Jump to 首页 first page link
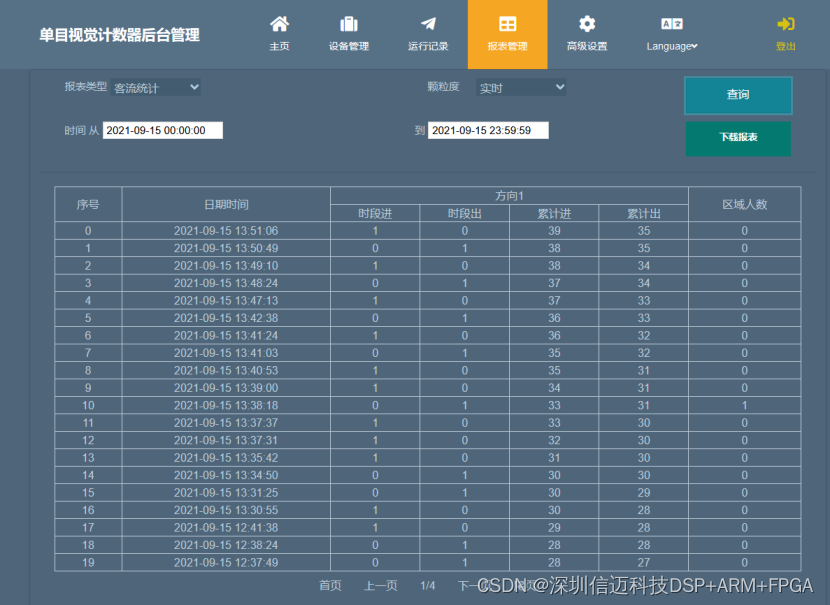 330,585
